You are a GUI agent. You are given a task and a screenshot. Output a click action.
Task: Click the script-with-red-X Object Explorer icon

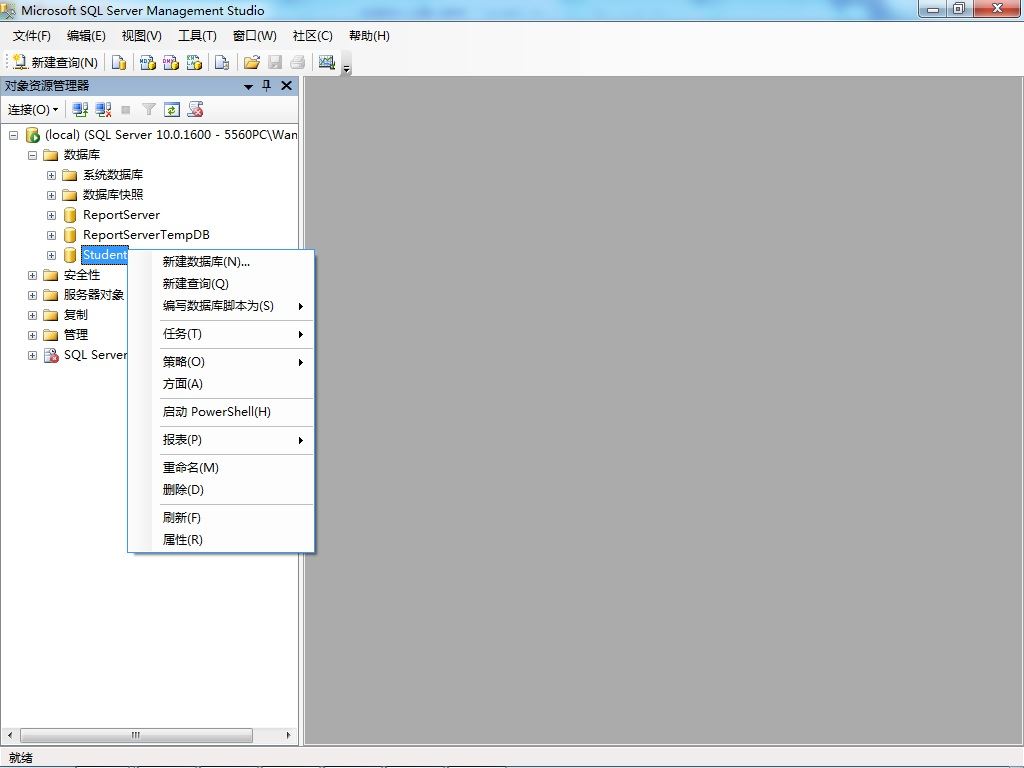click(195, 110)
